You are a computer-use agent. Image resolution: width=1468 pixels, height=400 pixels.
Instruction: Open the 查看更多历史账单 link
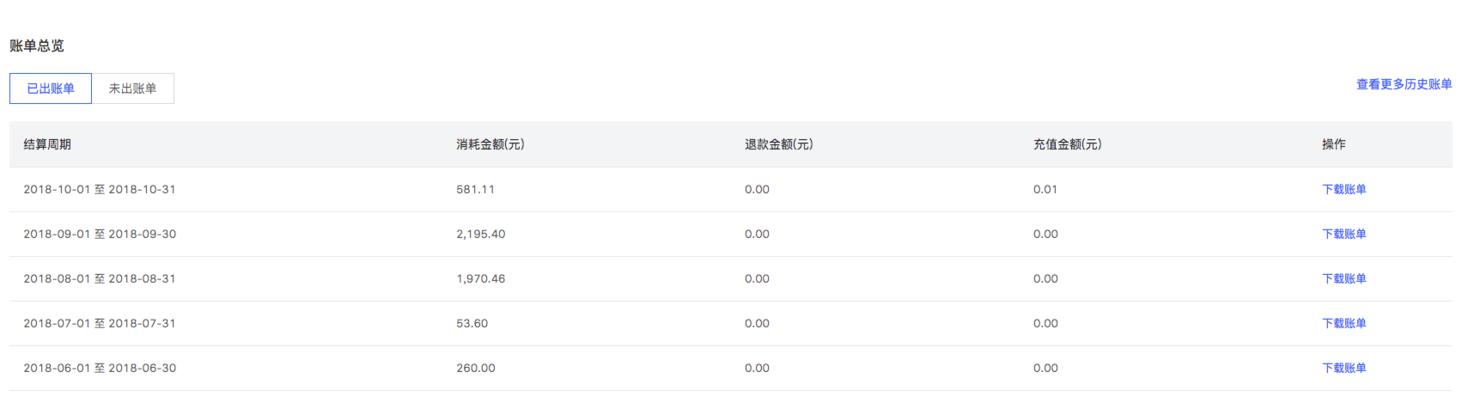click(x=1404, y=85)
